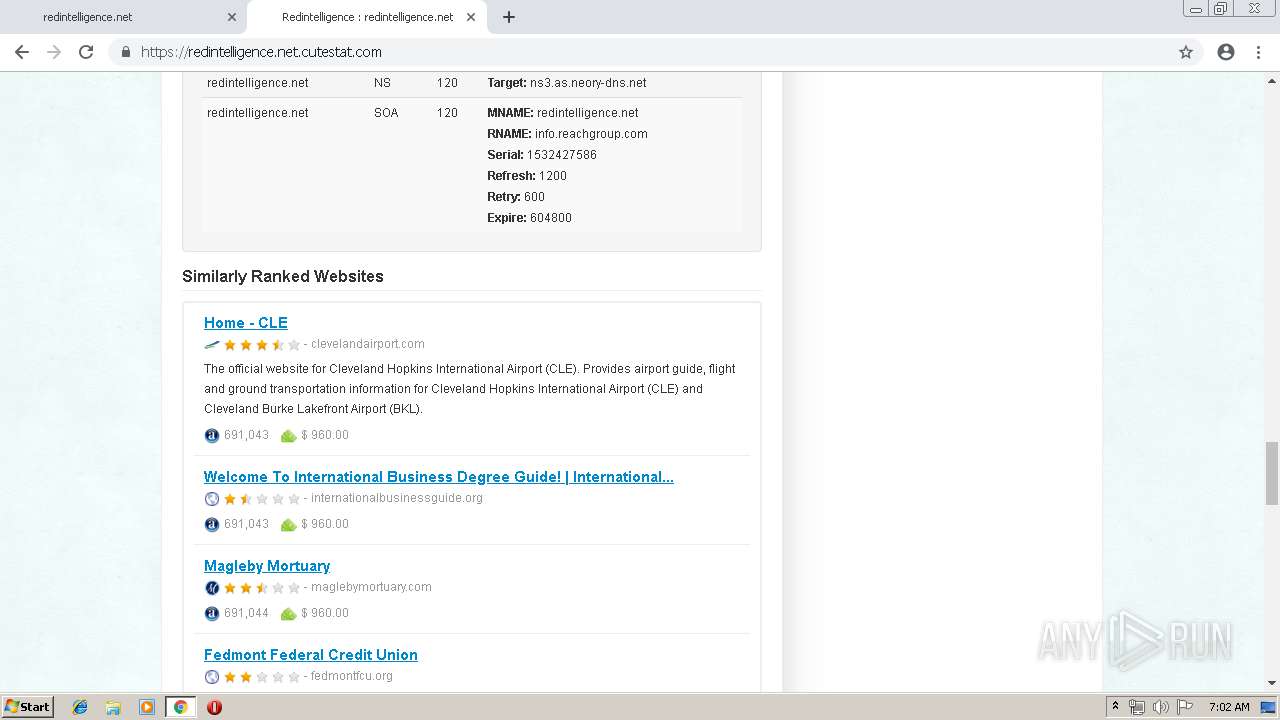The height and width of the screenshot is (720, 1280).
Task: View site security lock icon
Action: pyautogui.click(x=125, y=52)
